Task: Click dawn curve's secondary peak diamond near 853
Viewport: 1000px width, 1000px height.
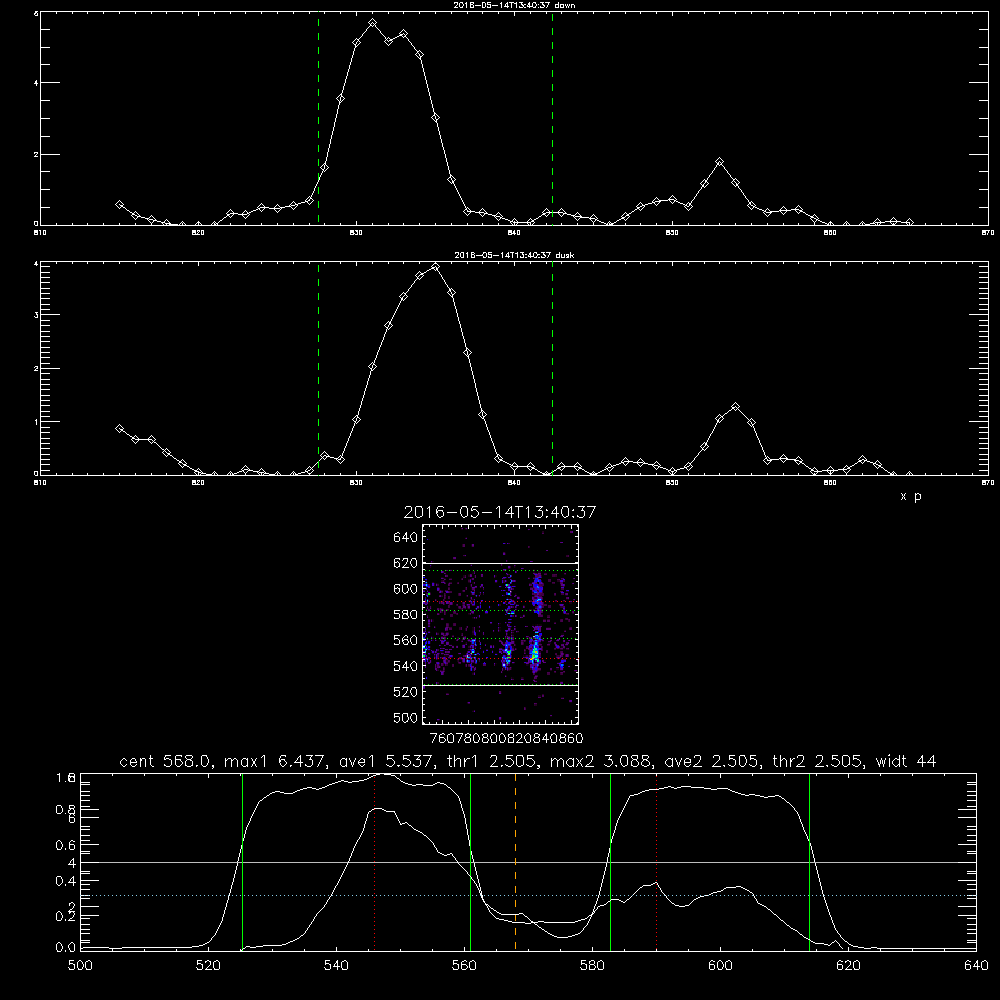Action: tap(720, 162)
